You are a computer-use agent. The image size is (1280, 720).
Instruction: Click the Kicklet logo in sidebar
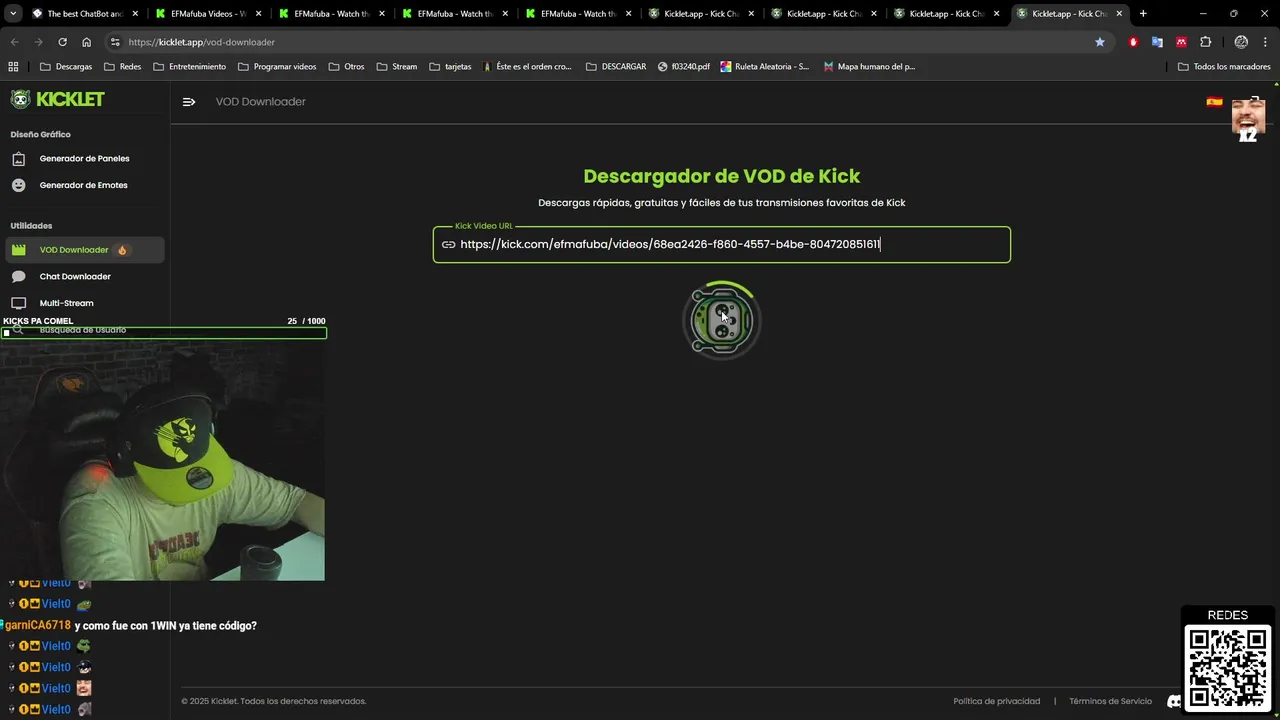point(57,99)
